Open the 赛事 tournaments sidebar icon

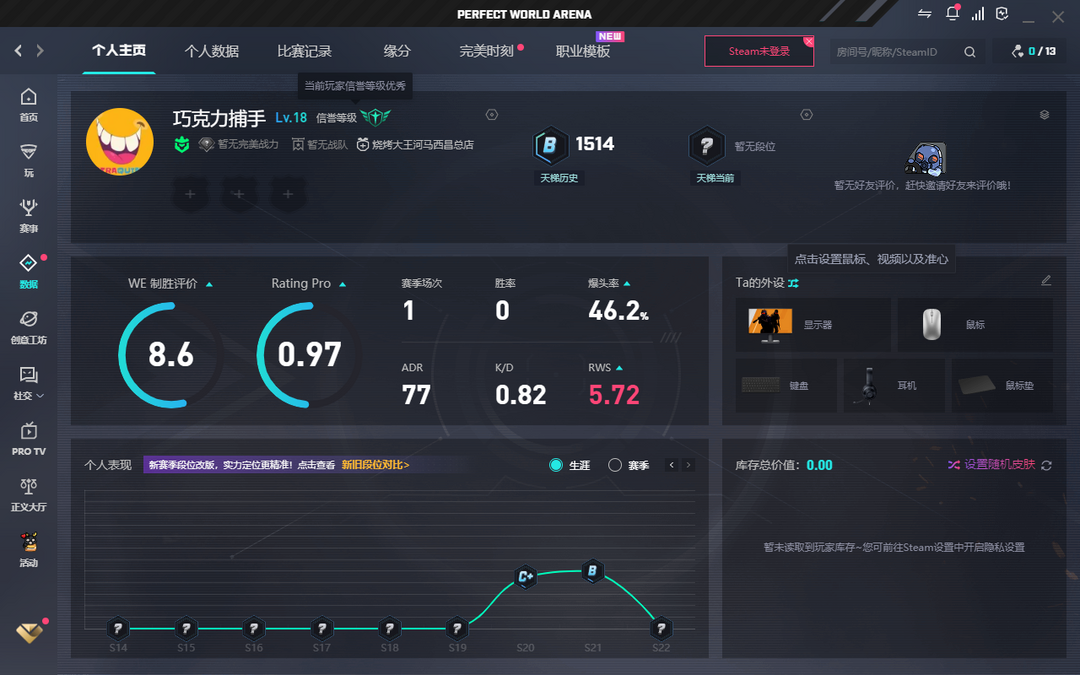28,216
